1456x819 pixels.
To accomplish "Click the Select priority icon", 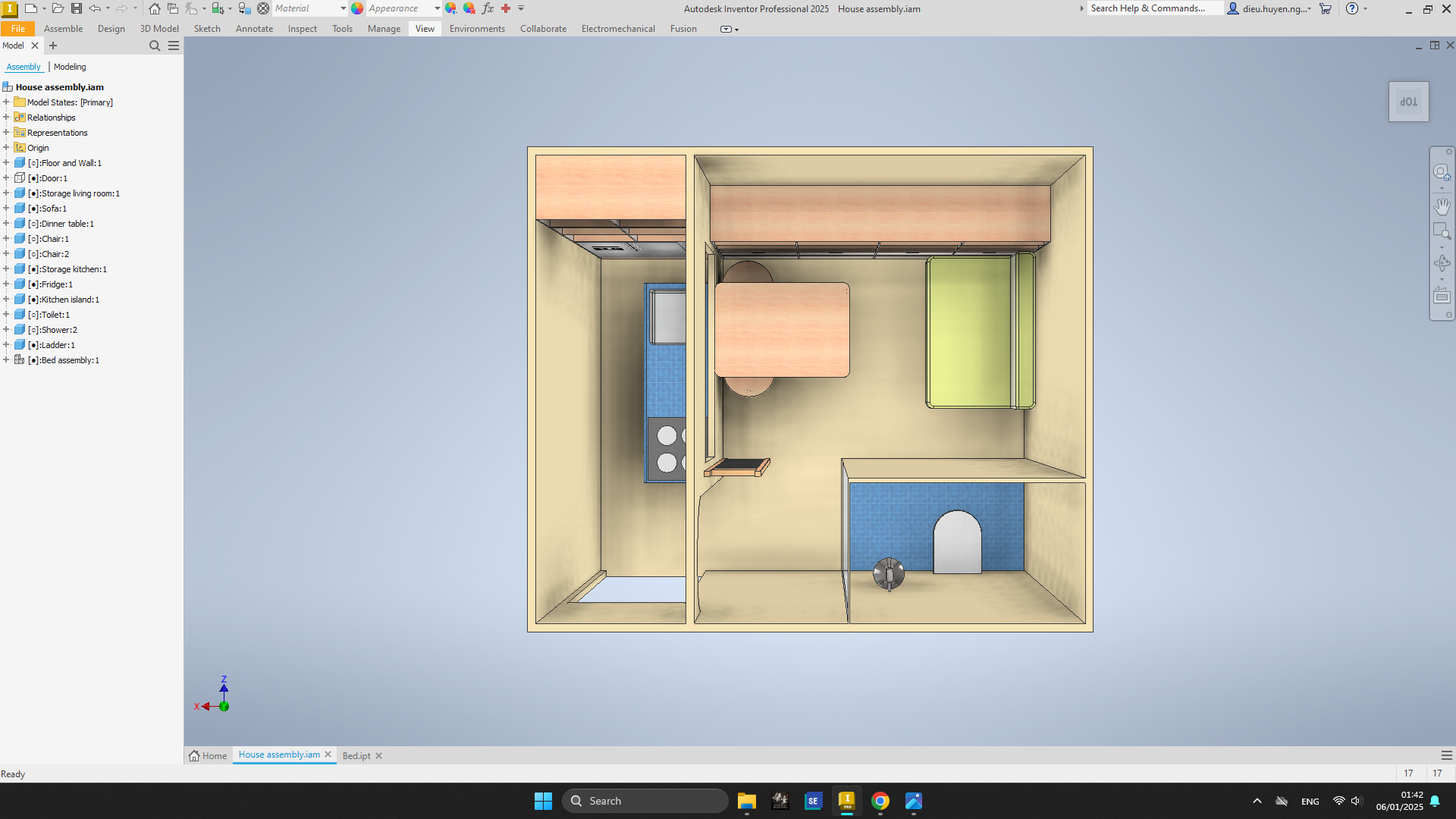I will pos(218,8).
